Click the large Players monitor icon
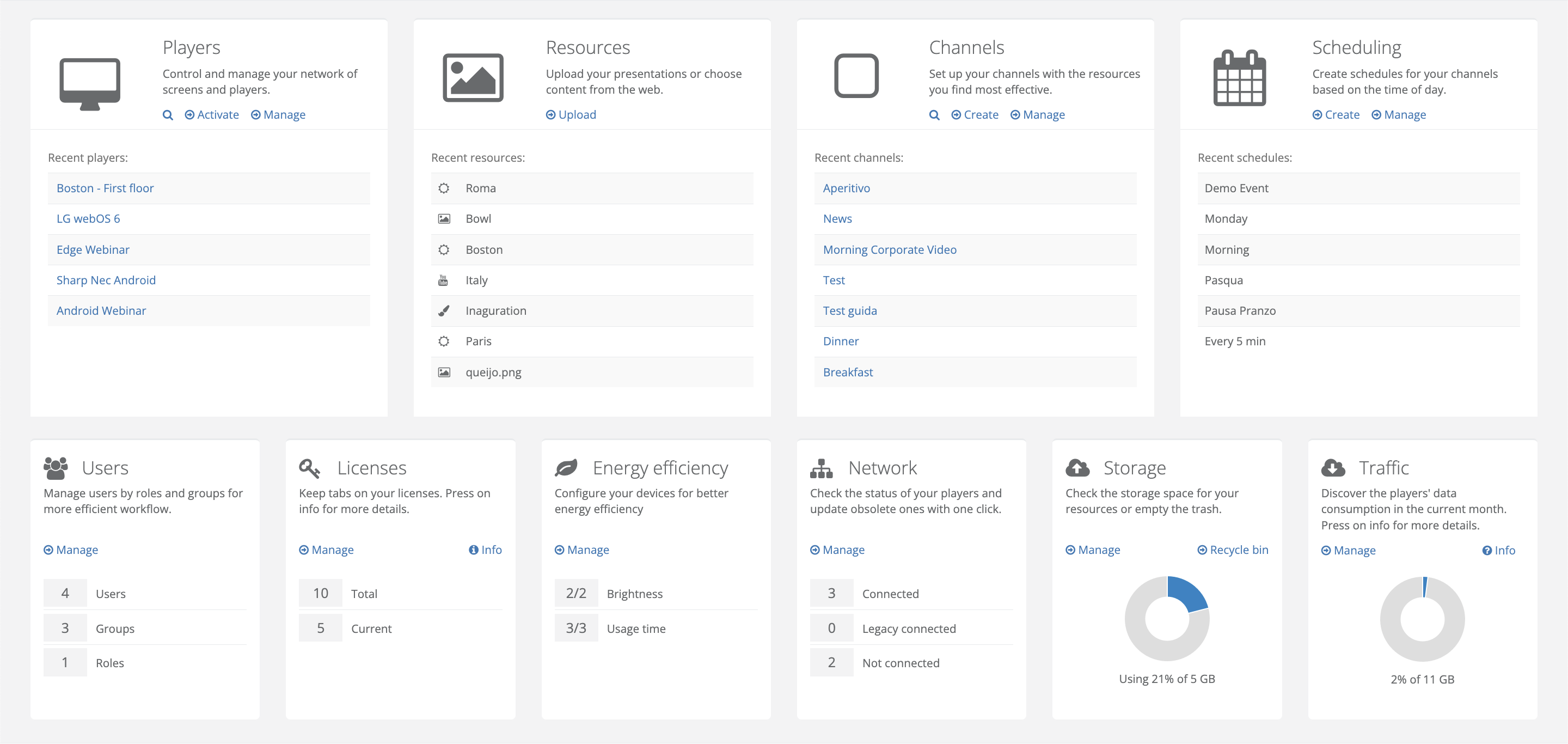 (x=89, y=84)
